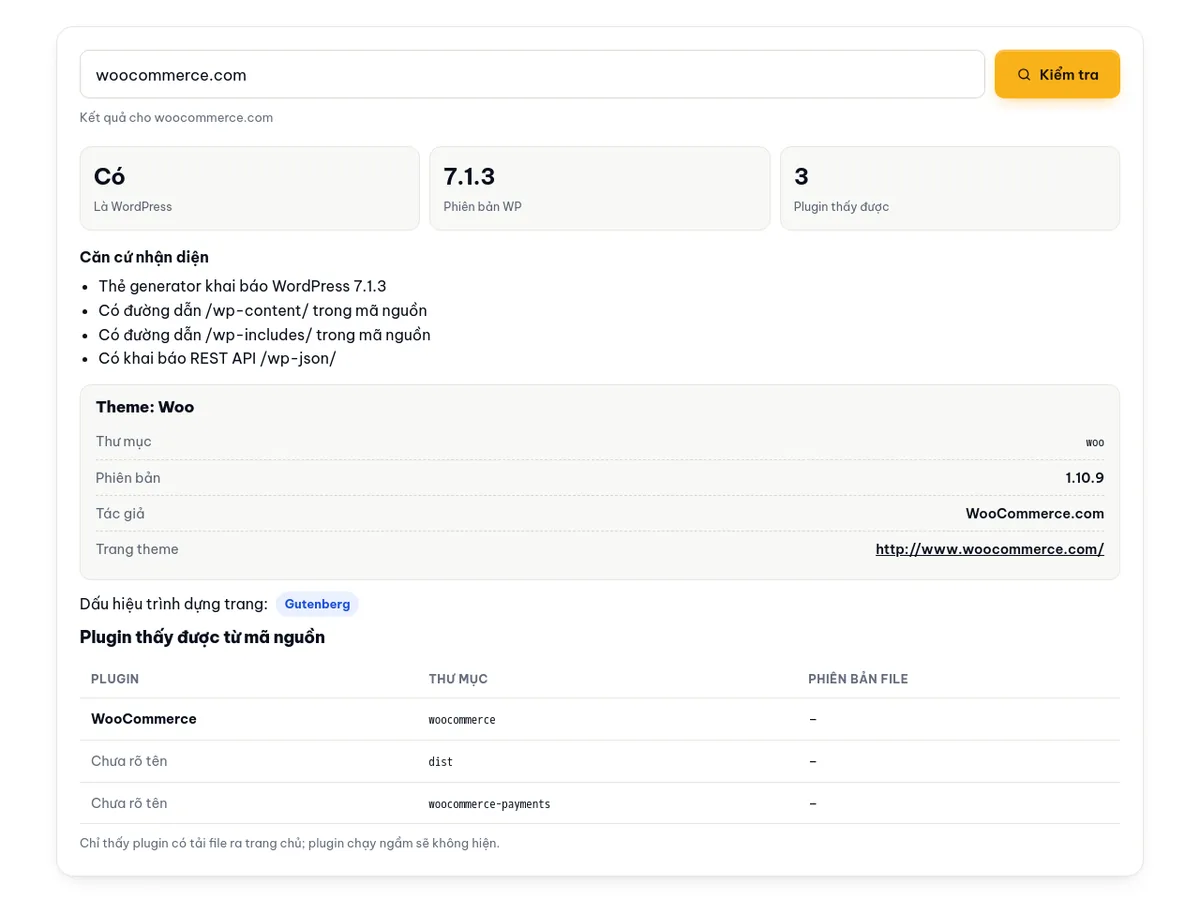
Task: Click the "Theme: Woo" heading
Action: pos(145,407)
